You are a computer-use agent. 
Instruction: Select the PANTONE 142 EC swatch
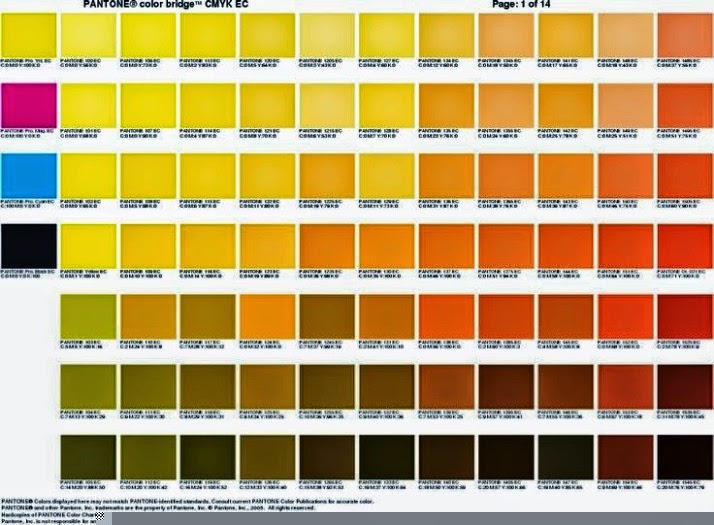pos(566,105)
